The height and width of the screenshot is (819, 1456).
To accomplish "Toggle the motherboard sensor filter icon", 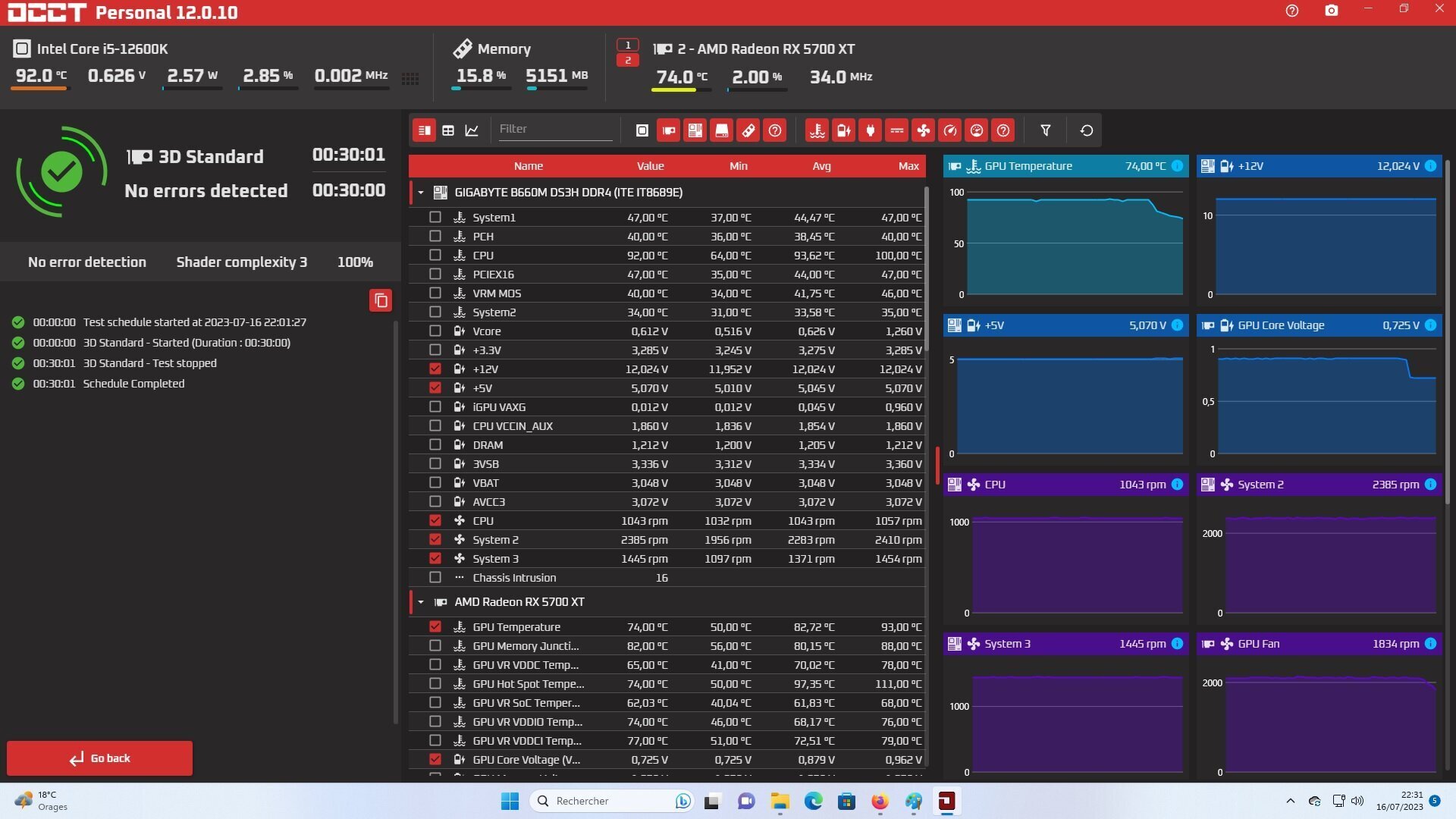I will (x=695, y=130).
